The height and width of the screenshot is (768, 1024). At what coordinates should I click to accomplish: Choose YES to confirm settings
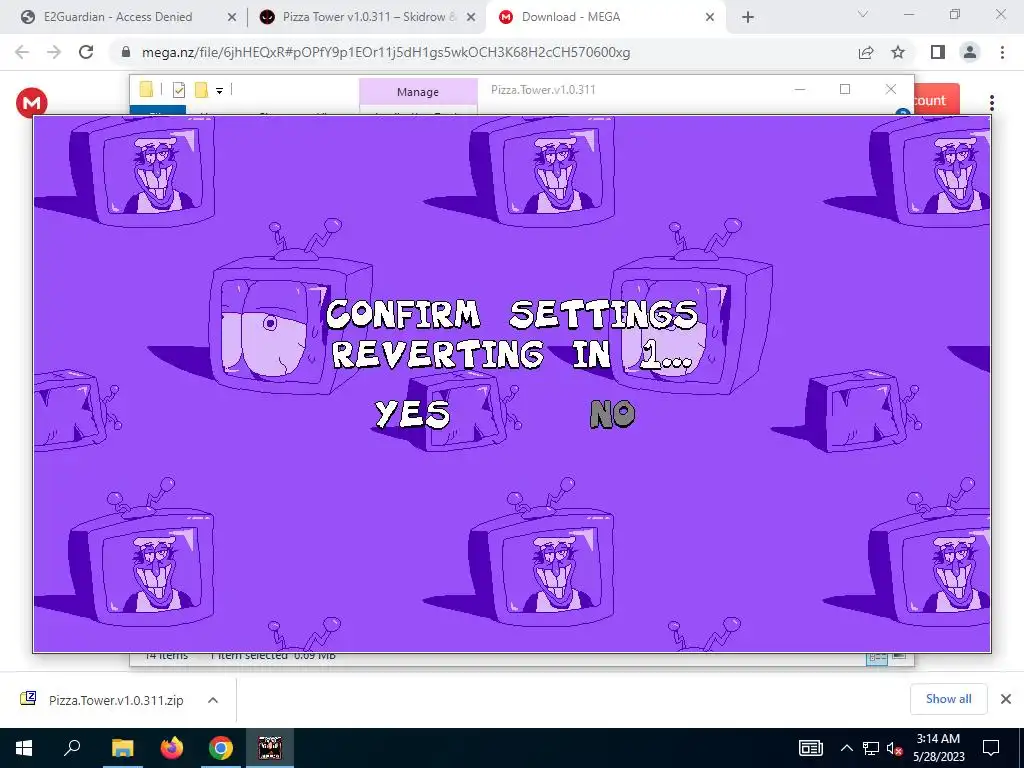pyautogui.click(x=413, y=413)
